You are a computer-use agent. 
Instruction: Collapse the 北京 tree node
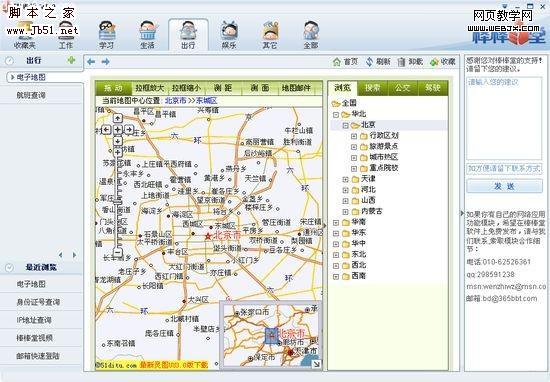(x=346, y=125)
